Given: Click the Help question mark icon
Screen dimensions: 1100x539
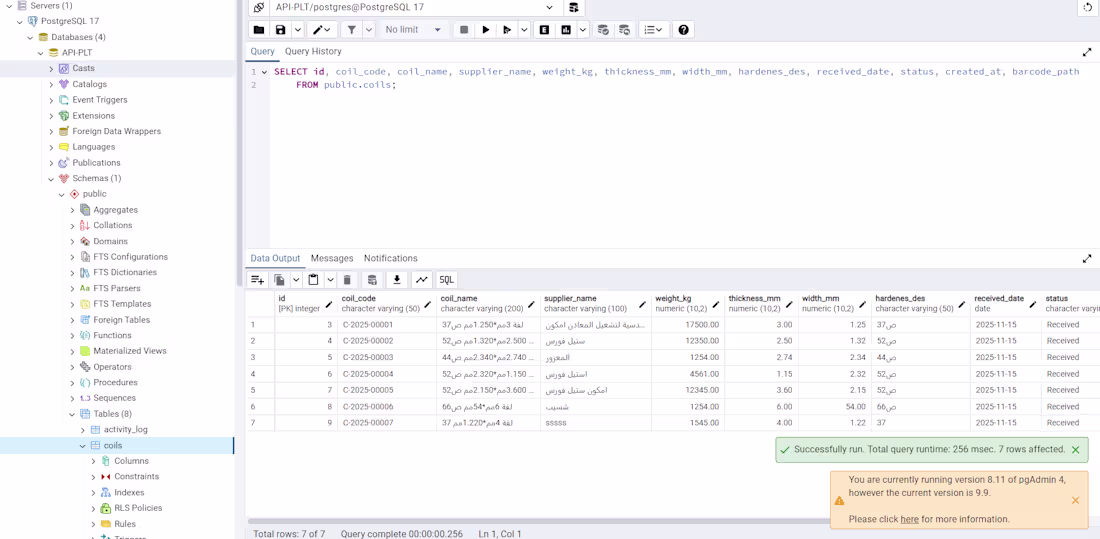Looking at the screenshot, I should tap(683, 29).
